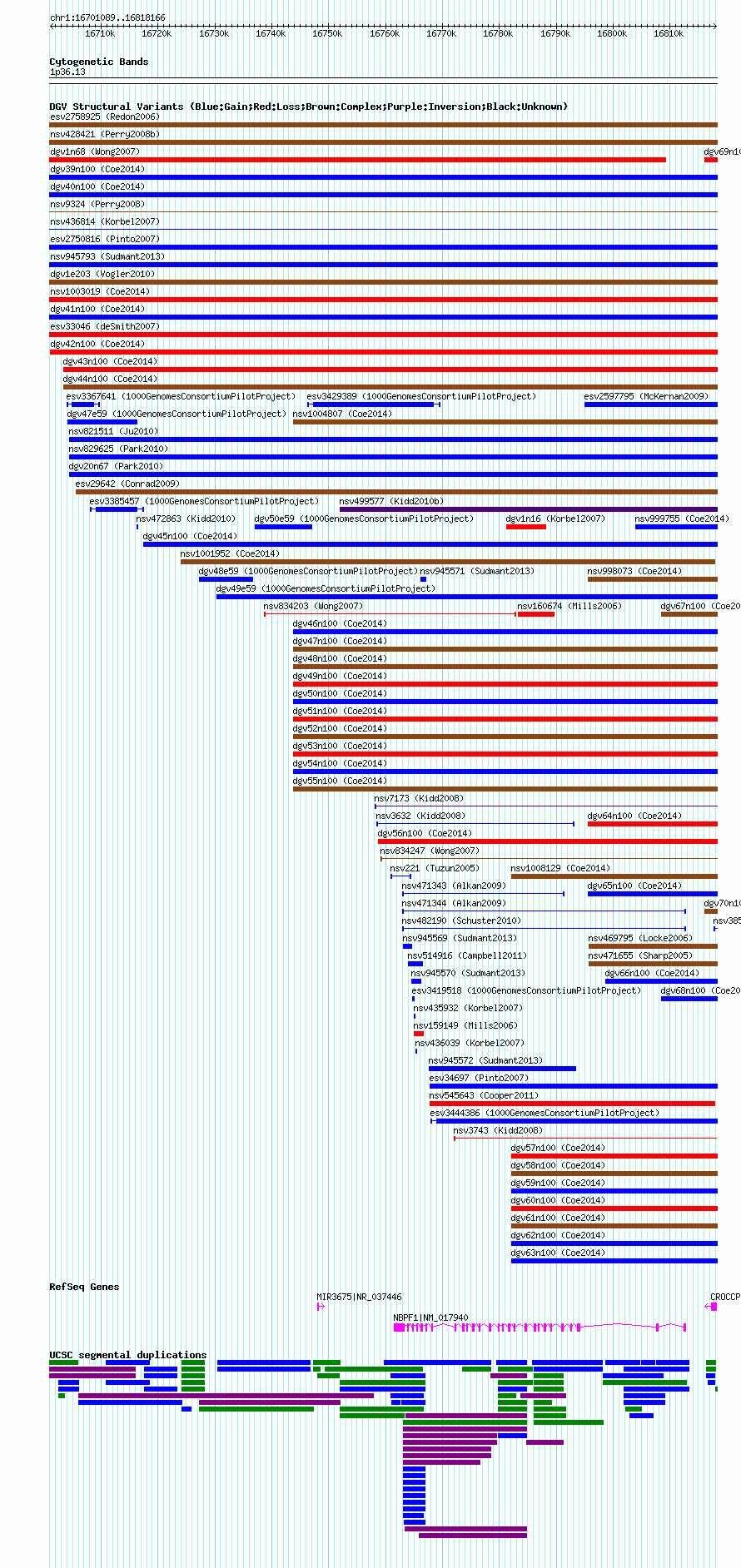Click the nsv471655 (Sharp2005) label
The height and width of the screenshot is (1568, 741).
pyautogui.click(x=640, y=955)
